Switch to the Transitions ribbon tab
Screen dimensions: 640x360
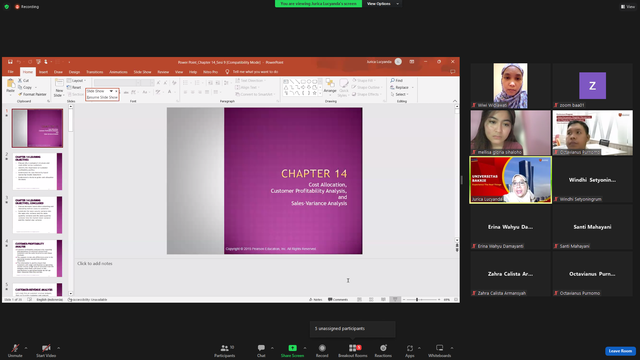coord(95,72)
